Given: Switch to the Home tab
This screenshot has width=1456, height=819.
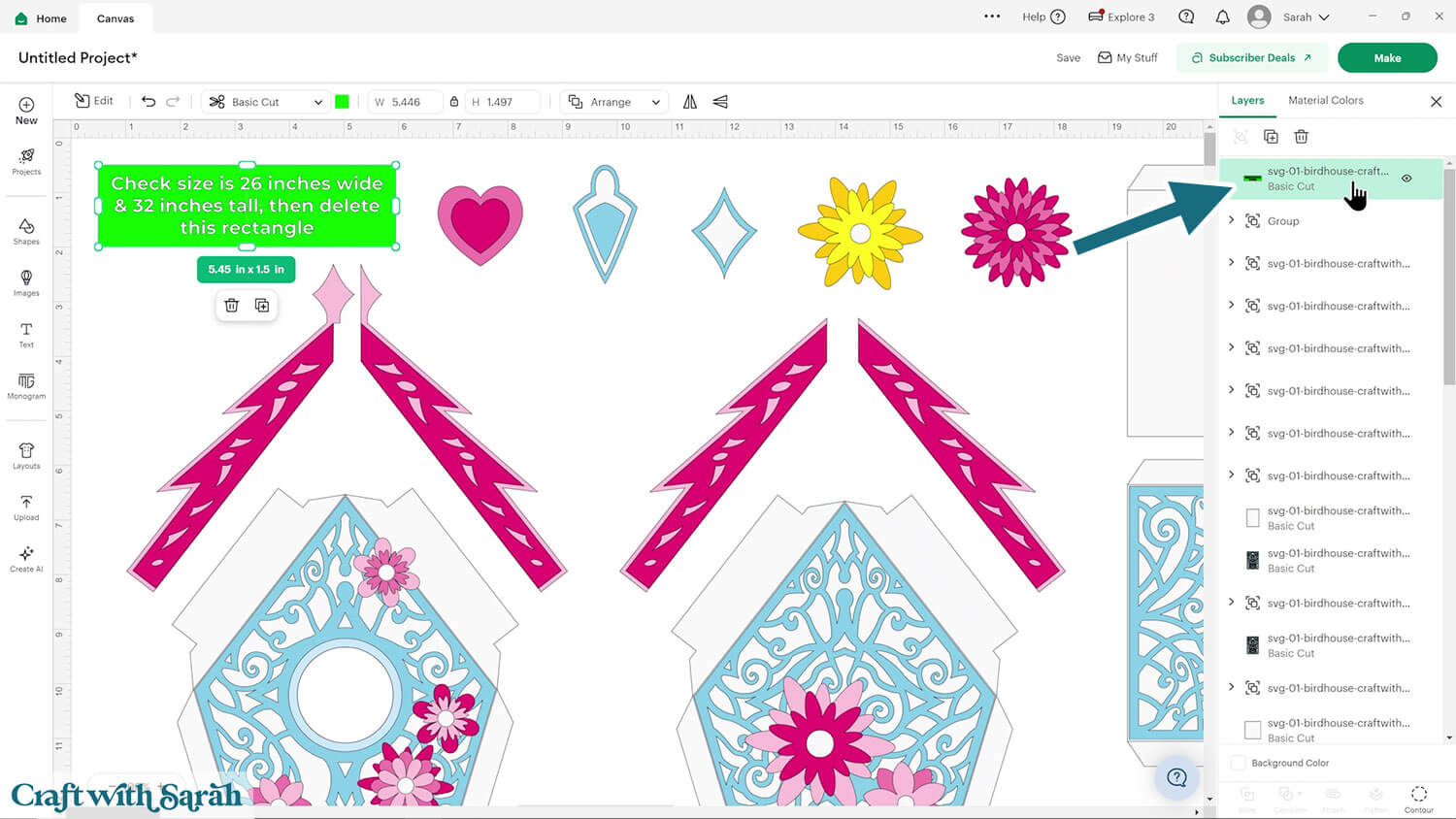Looking at the screenshot, I should (41, 18).
